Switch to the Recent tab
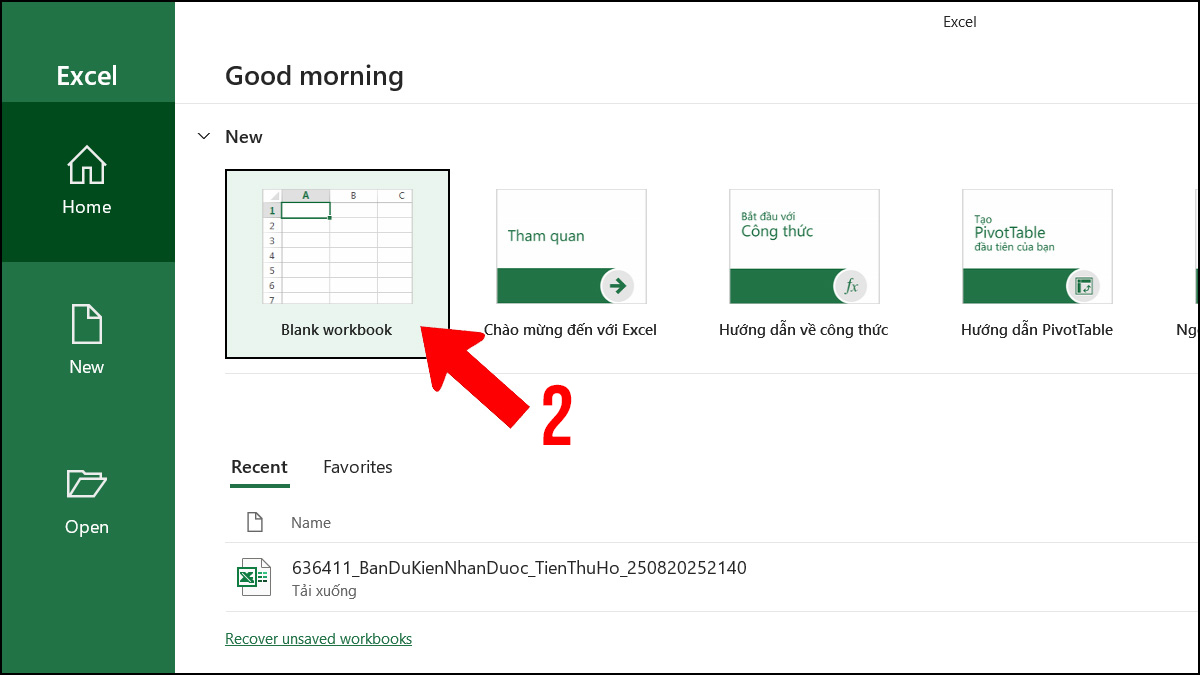Image resolution: width=1200 pixels, height=675 pixels. 259,467
